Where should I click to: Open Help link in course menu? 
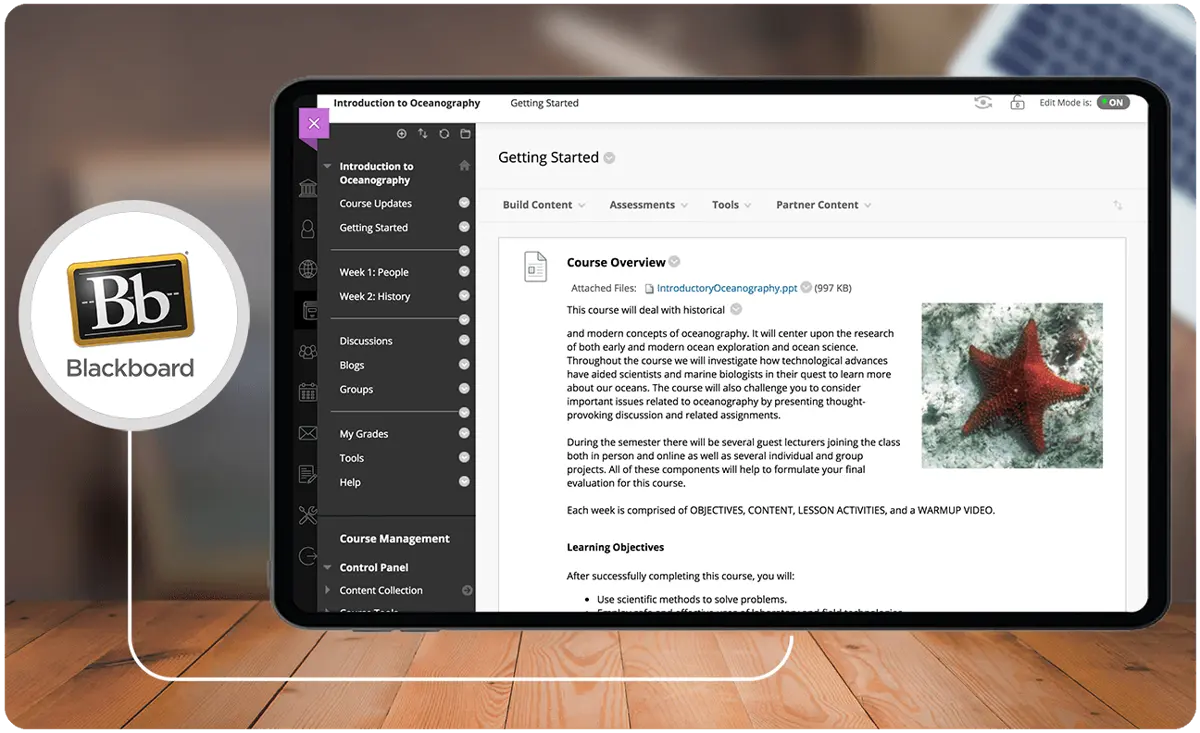pos(350,482)
